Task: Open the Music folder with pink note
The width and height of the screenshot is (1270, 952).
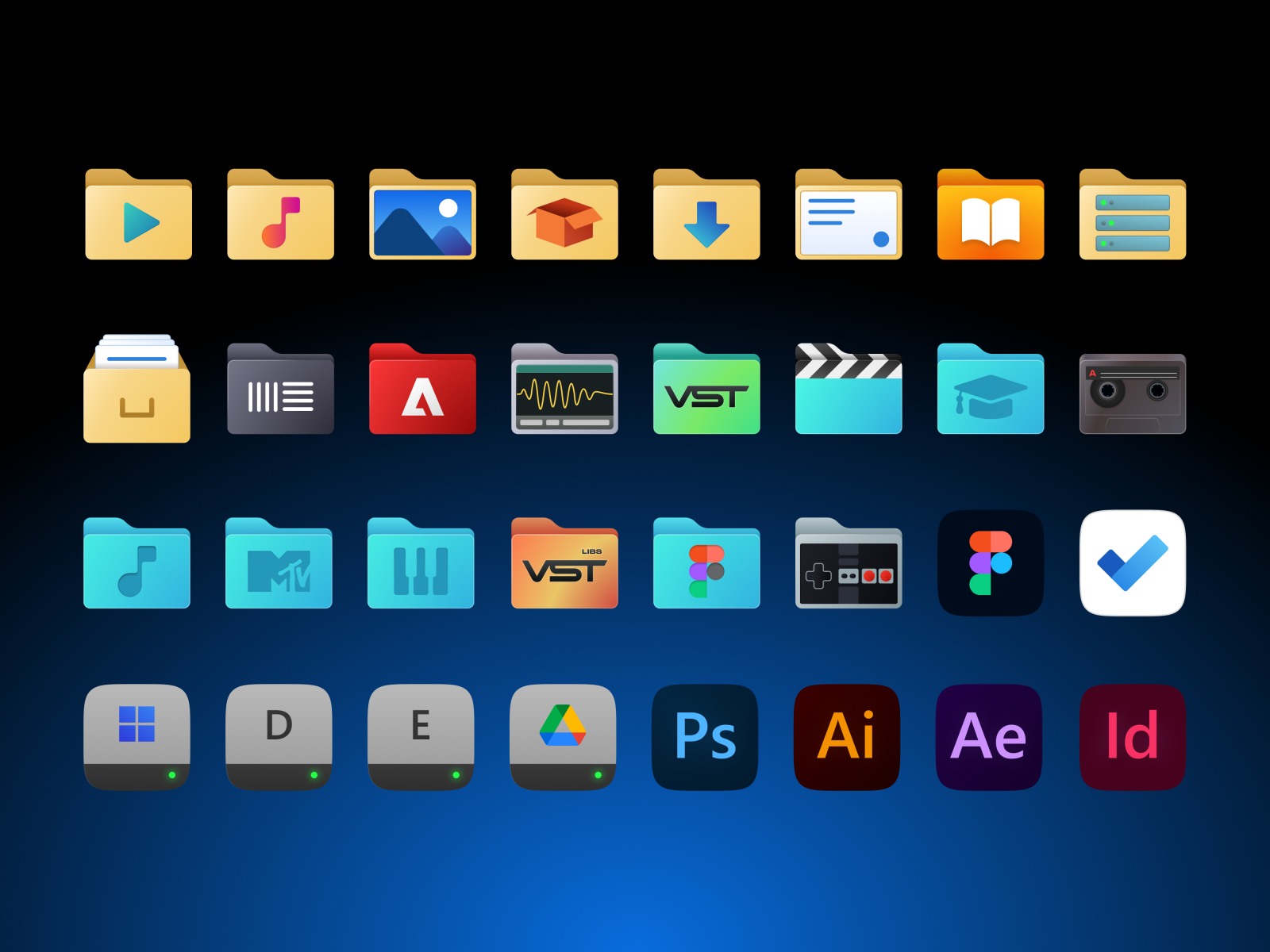Action: click(281, 214)
